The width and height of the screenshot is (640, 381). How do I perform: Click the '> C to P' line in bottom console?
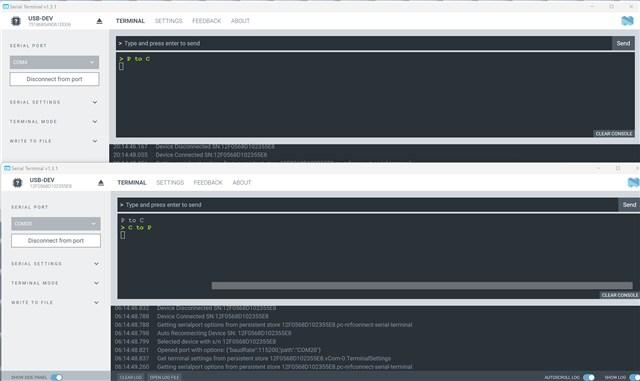[136, 227]
